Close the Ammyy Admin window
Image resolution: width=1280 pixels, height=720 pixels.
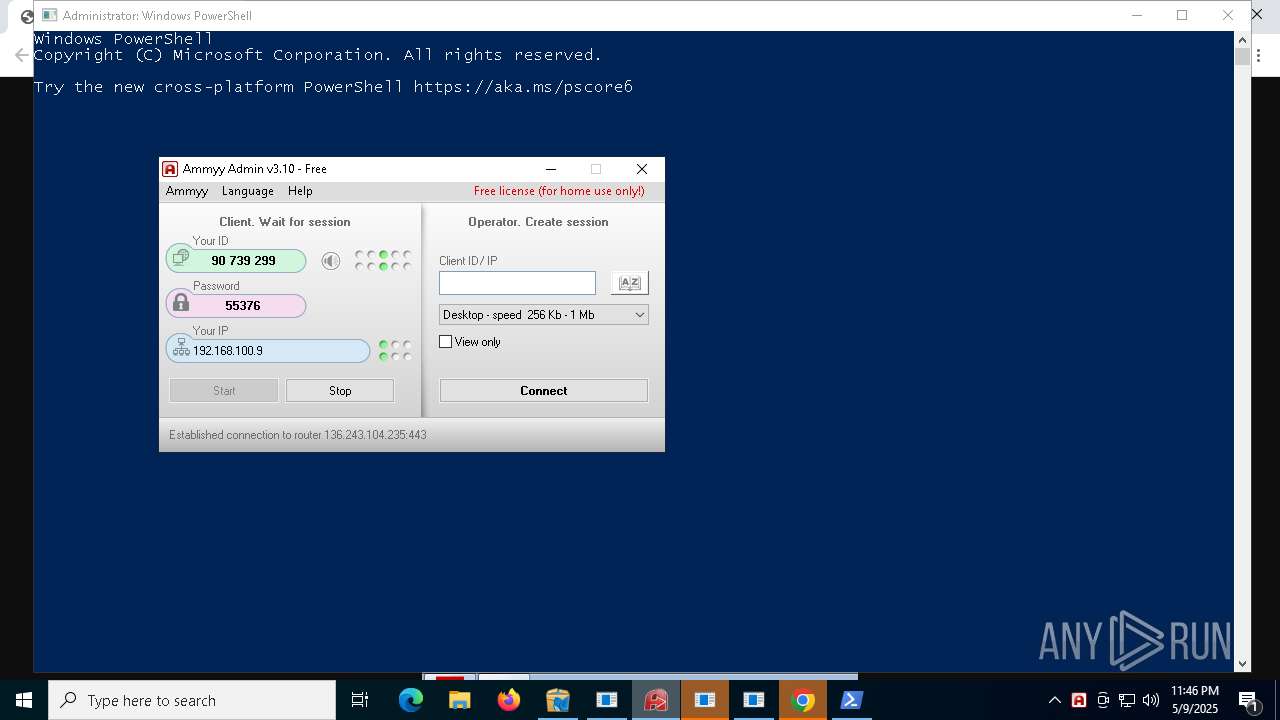point(642,169)
